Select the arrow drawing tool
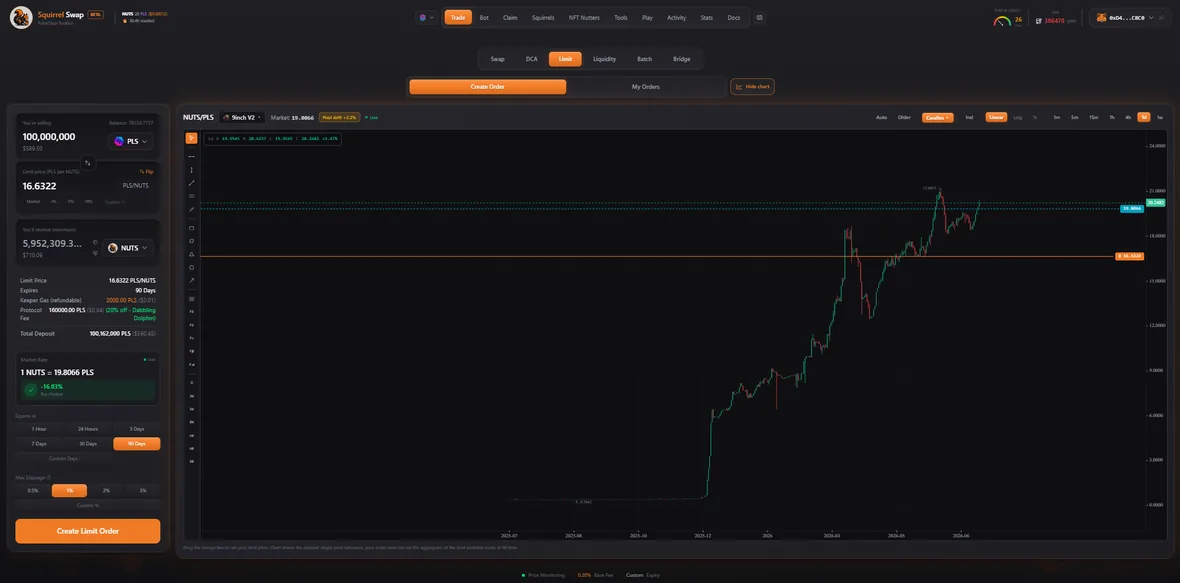Viewport: 1180px width, 583px height. pyautogui.click(x=191, y=281)
